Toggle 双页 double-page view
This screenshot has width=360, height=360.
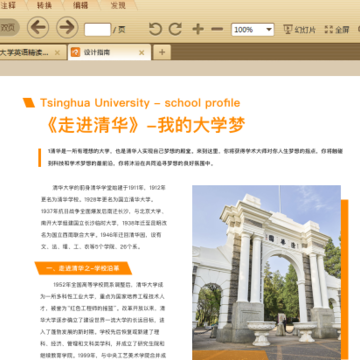click(x=8, y=28)
